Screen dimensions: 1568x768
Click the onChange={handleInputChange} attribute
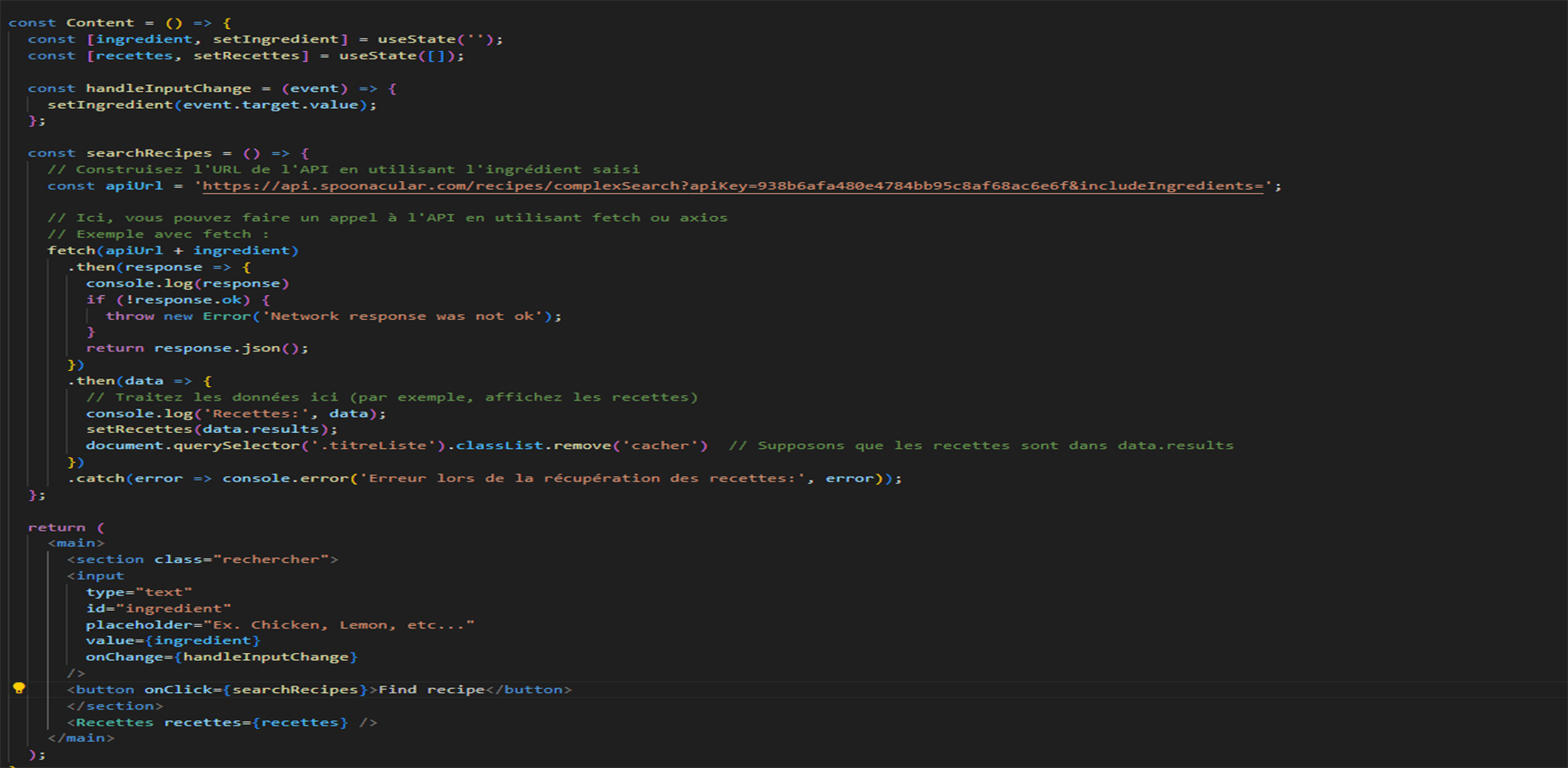222,657
